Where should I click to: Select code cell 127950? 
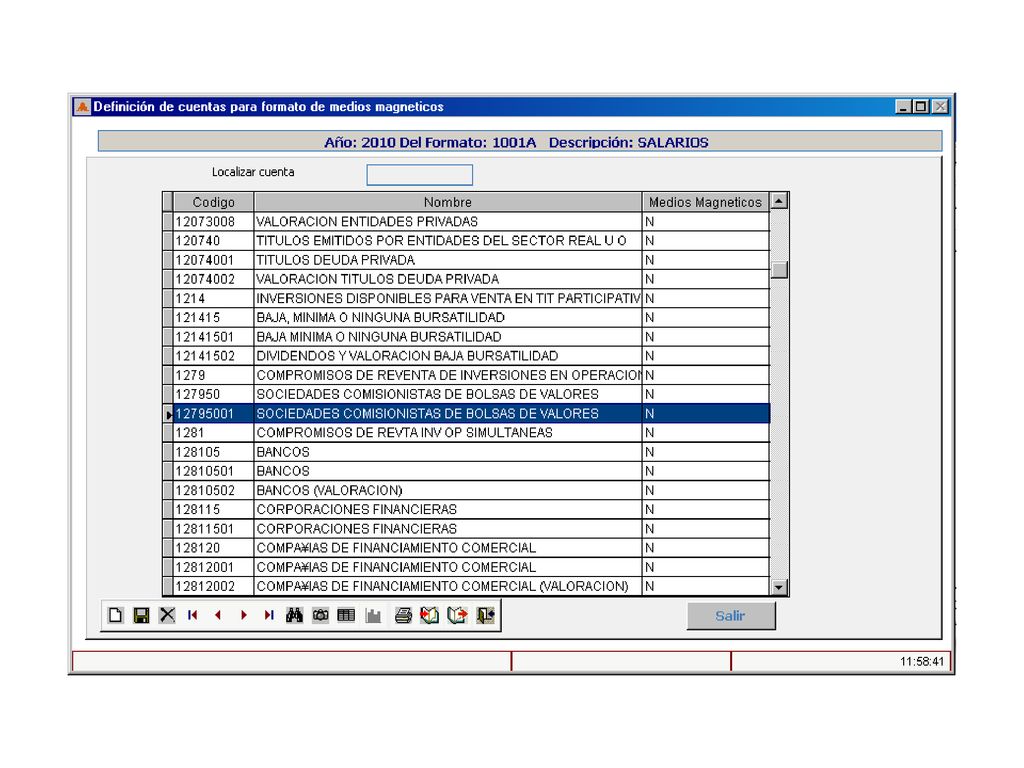(214, 394)
